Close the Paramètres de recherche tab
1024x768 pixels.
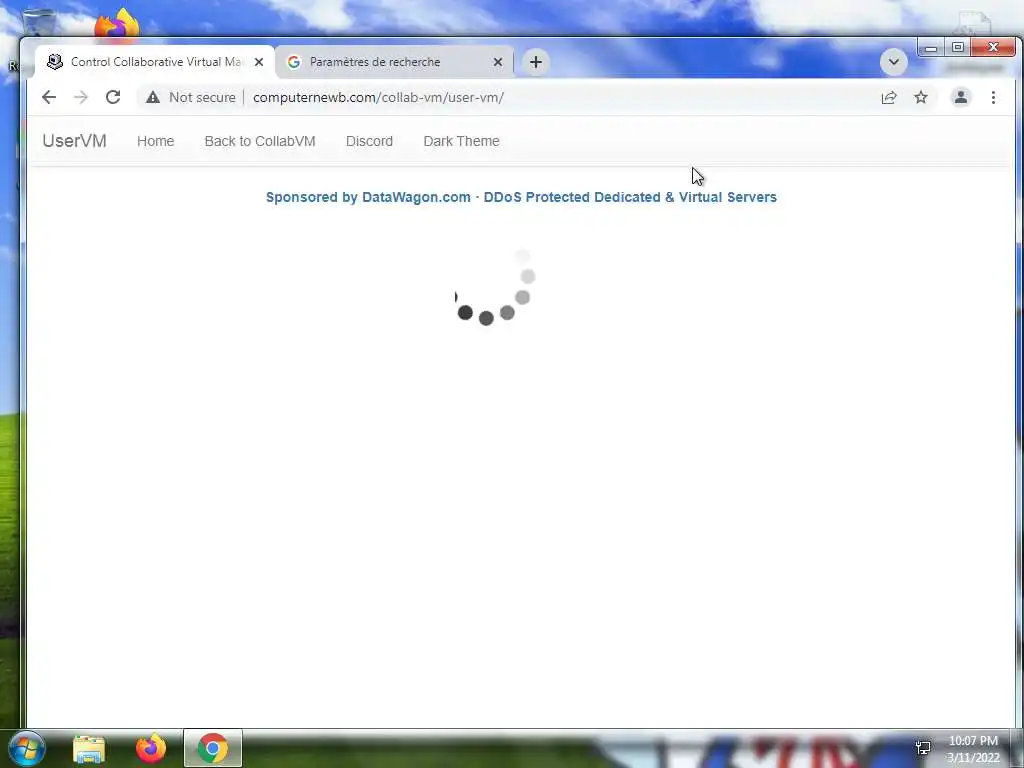tap(498, 62)
